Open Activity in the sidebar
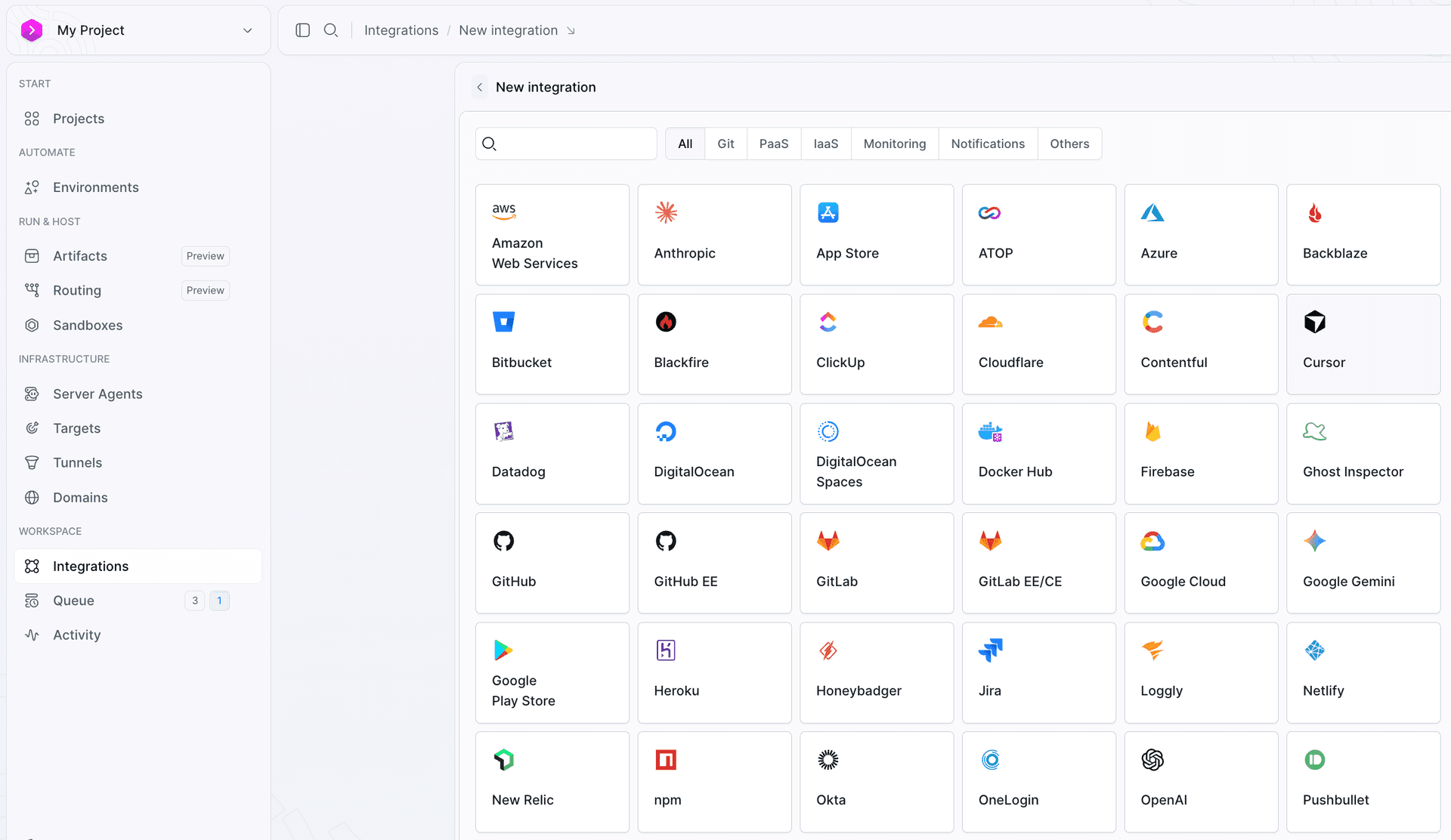Image resolution: width=1451 pixels, height=840 pixels. (x=138, y=635)
